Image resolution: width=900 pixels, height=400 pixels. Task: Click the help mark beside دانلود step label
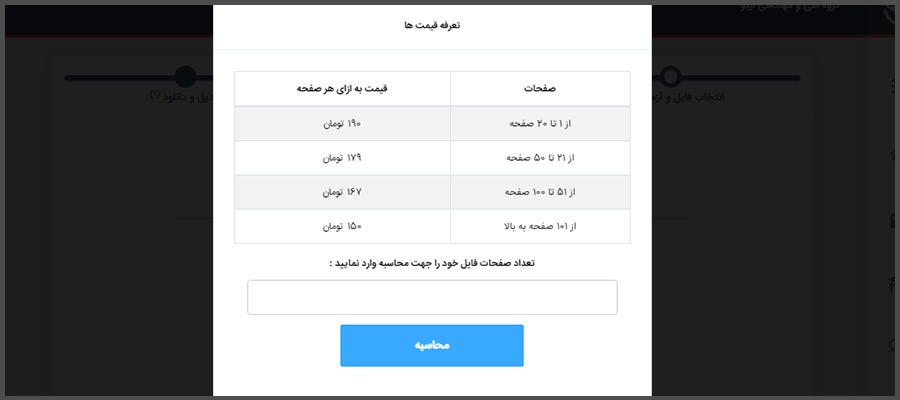(x=154, y=95)
